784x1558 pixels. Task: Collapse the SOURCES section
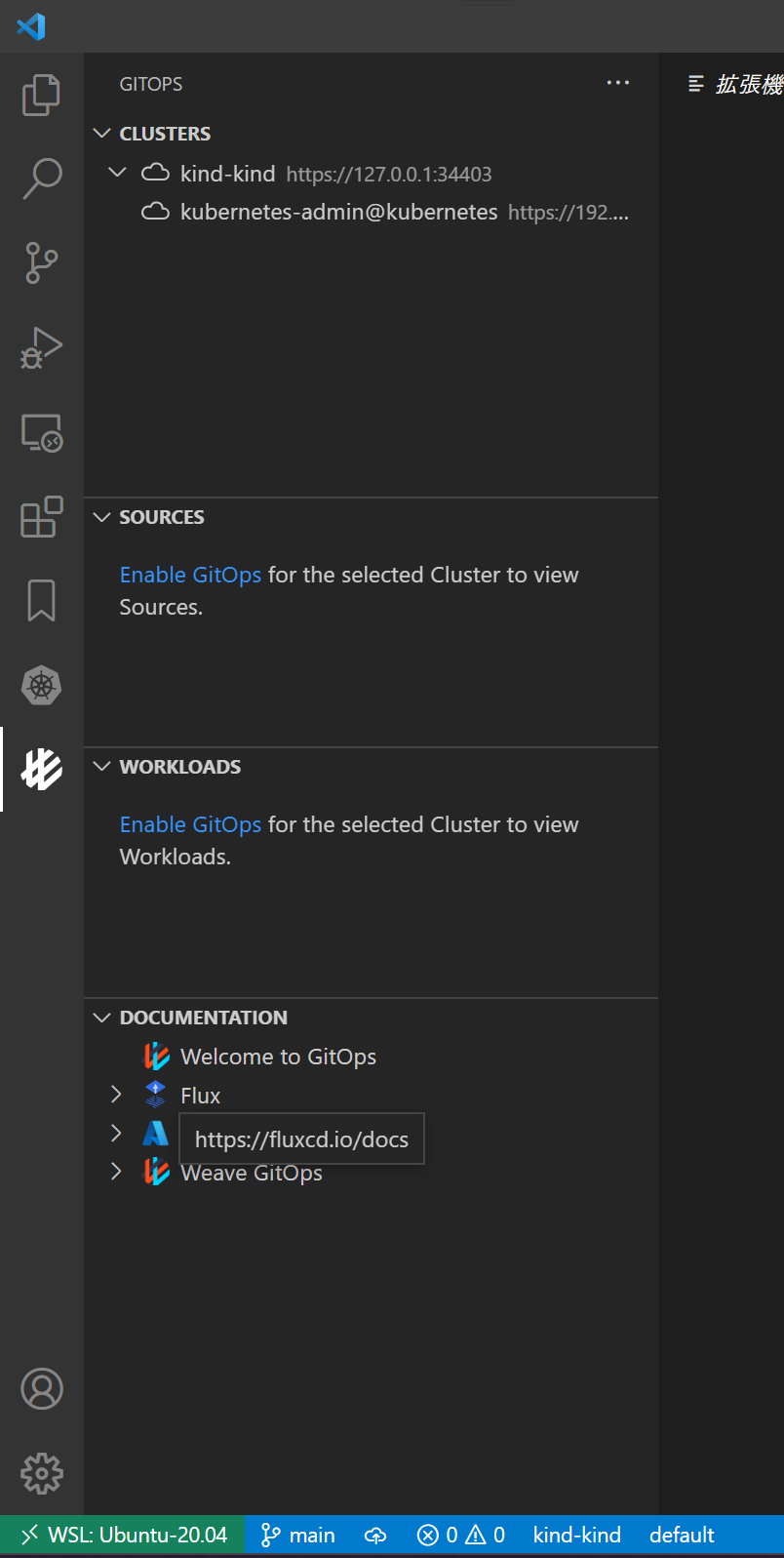(101, 516)
